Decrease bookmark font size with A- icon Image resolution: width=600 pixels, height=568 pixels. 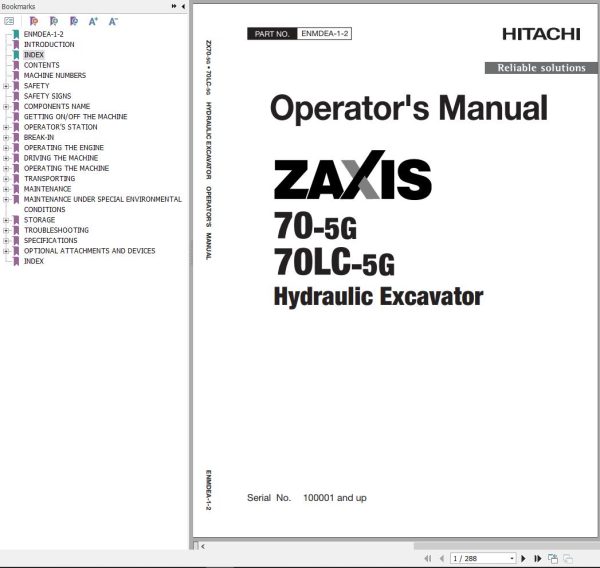tap(113, 21)
